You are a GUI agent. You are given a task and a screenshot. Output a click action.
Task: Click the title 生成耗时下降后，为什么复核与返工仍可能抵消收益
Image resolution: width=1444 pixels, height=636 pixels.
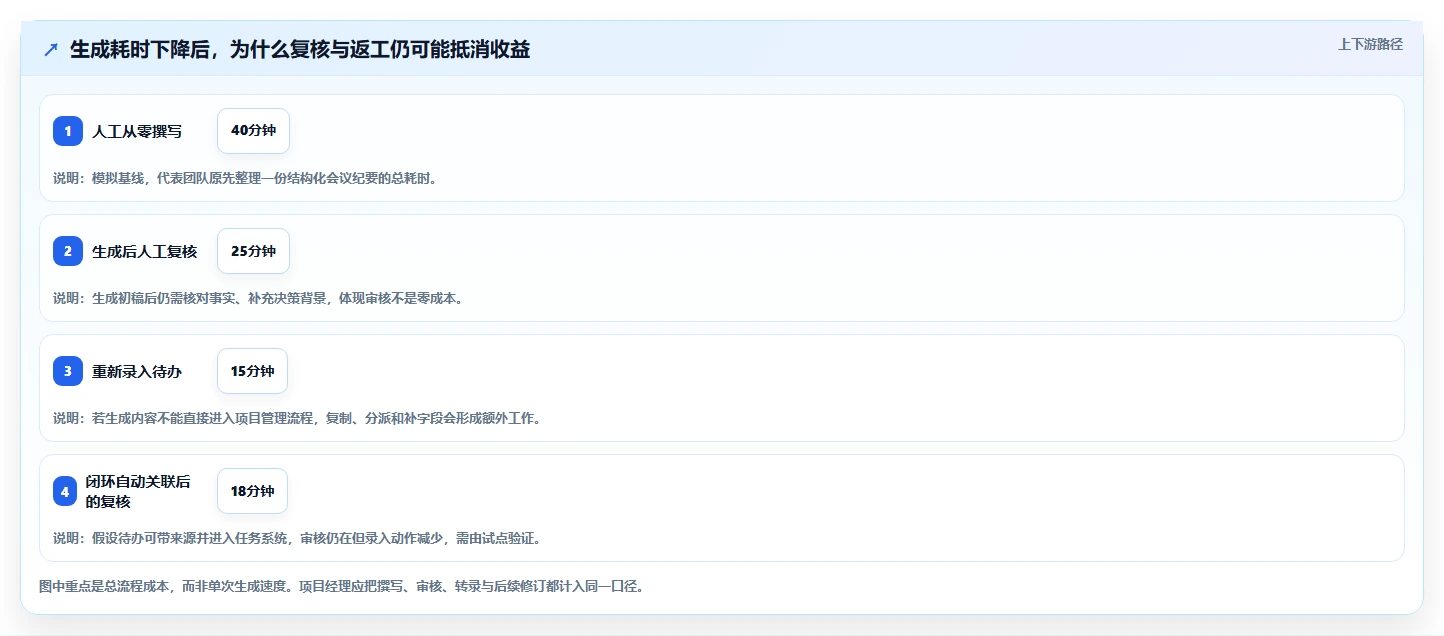click(x=300, y=50)
